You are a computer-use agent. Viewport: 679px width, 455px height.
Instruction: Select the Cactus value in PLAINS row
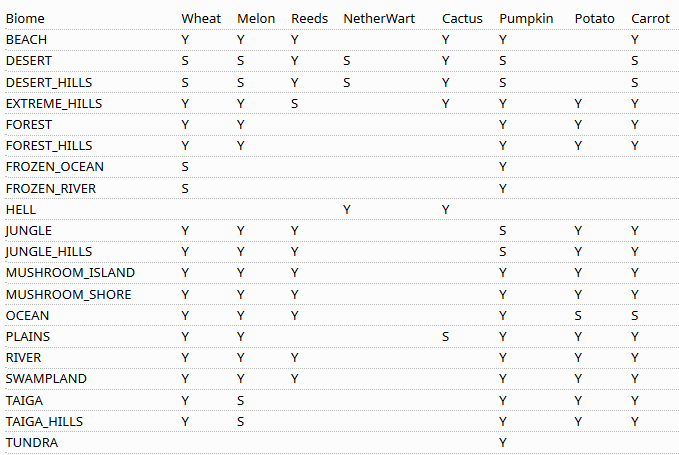[x=446, y=336]
